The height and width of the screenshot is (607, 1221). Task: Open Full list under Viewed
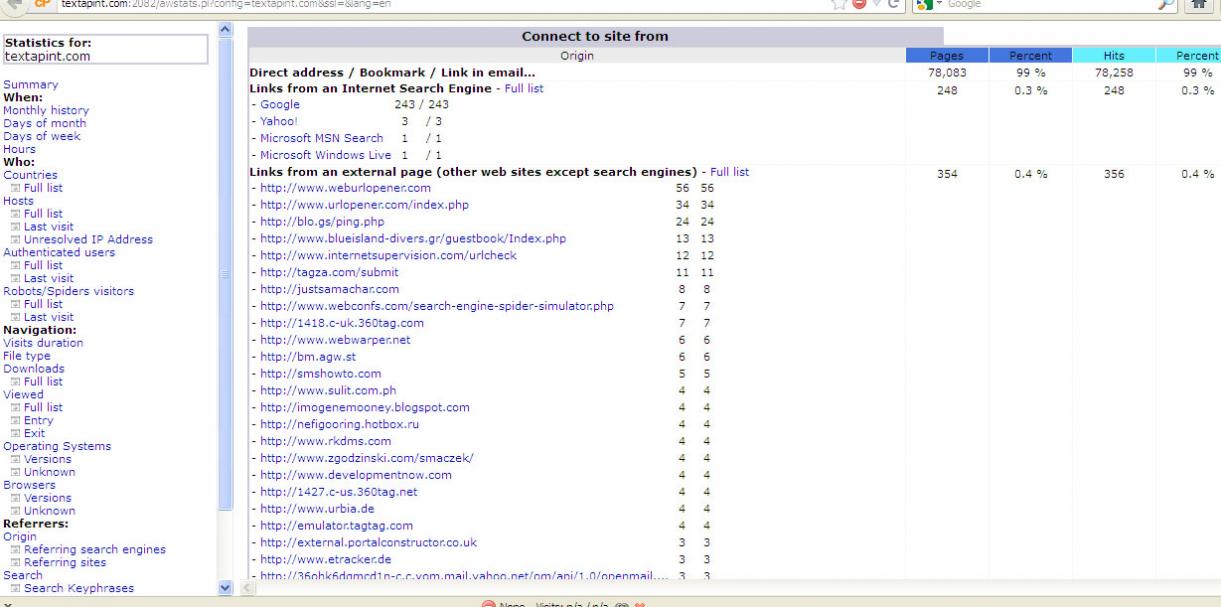(43, 408)
